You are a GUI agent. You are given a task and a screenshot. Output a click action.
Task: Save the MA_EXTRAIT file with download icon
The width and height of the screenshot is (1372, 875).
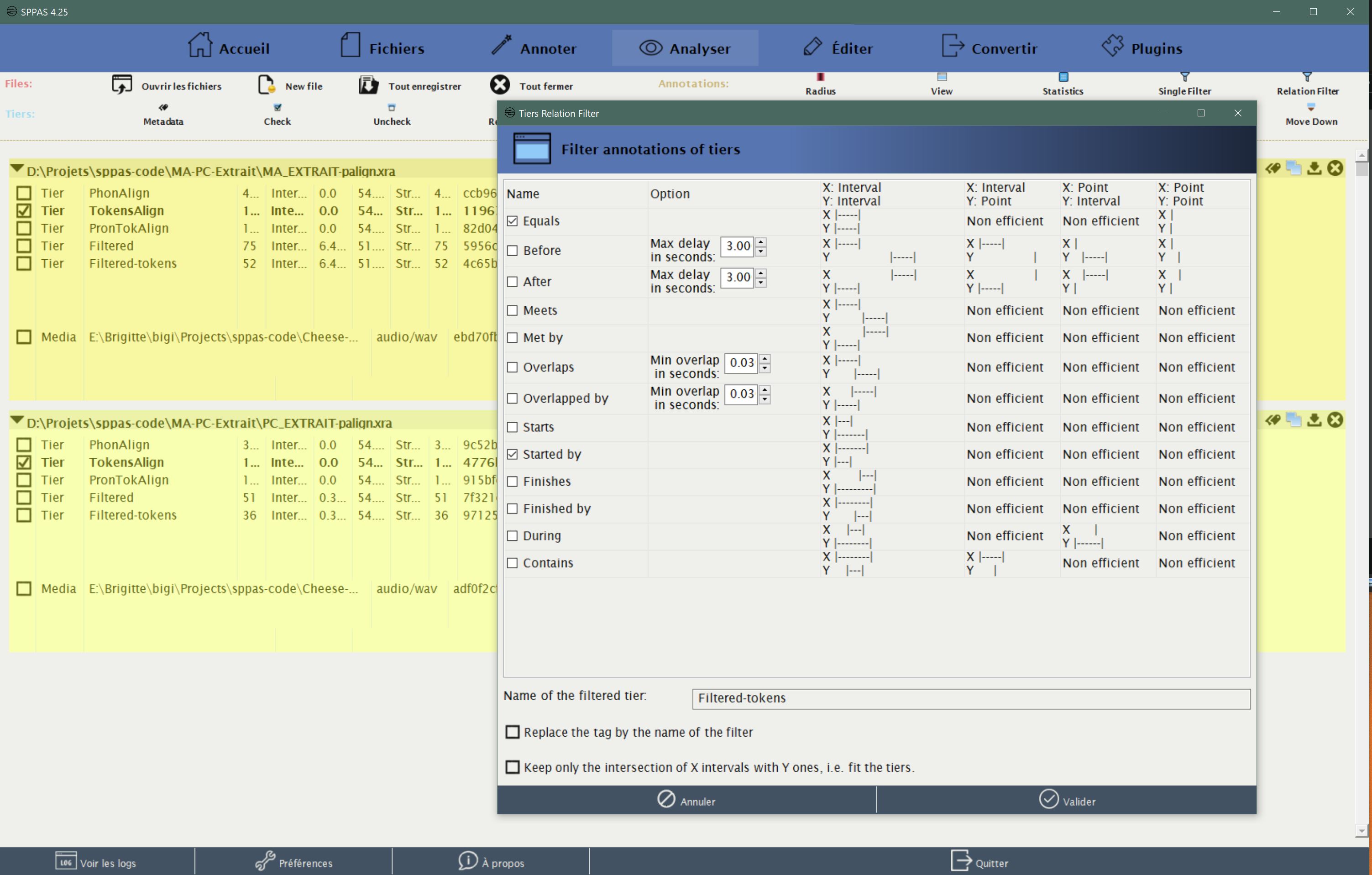click(x=1314, y=168)
